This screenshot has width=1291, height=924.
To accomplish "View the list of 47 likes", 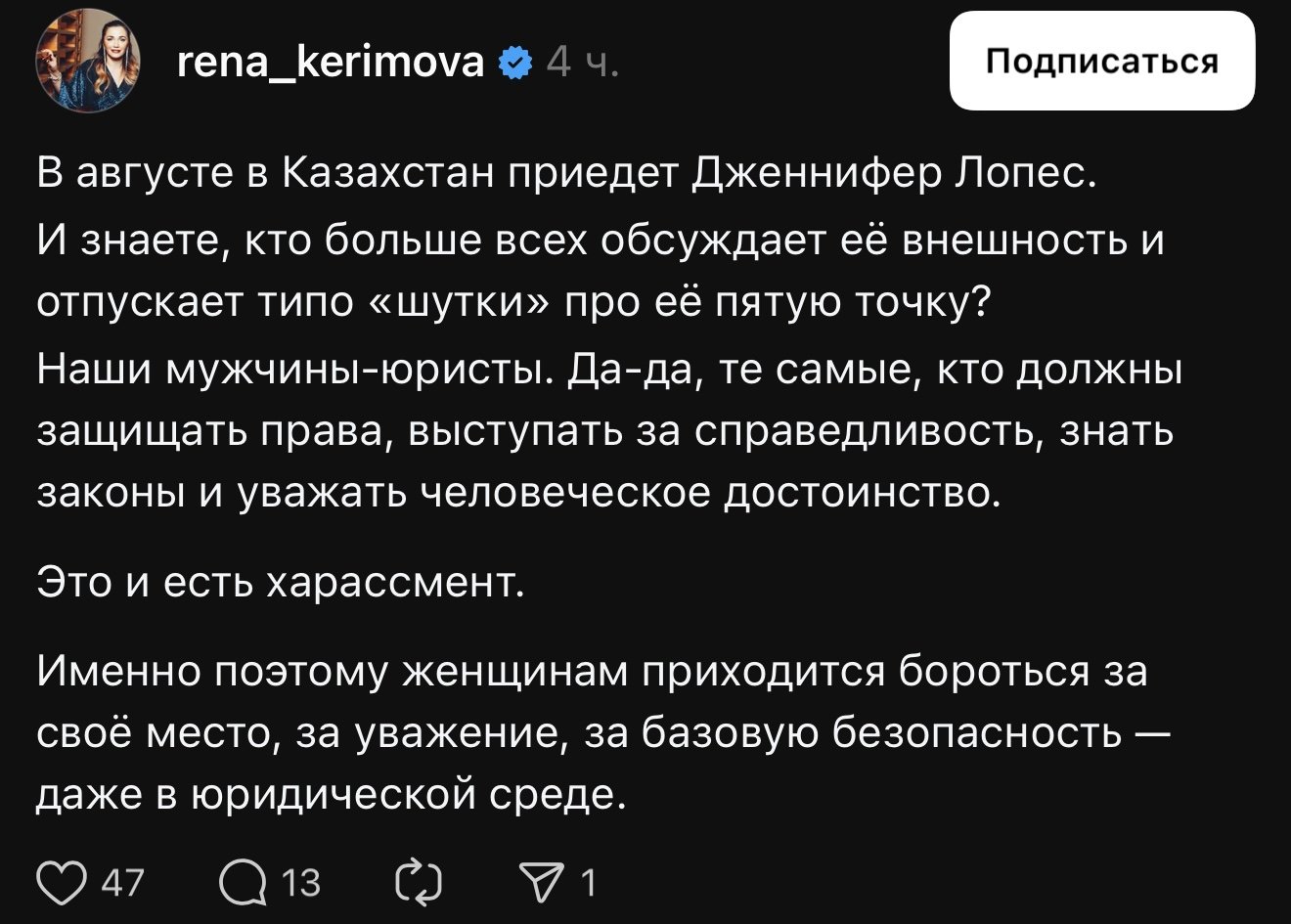I will click(123, 882).
